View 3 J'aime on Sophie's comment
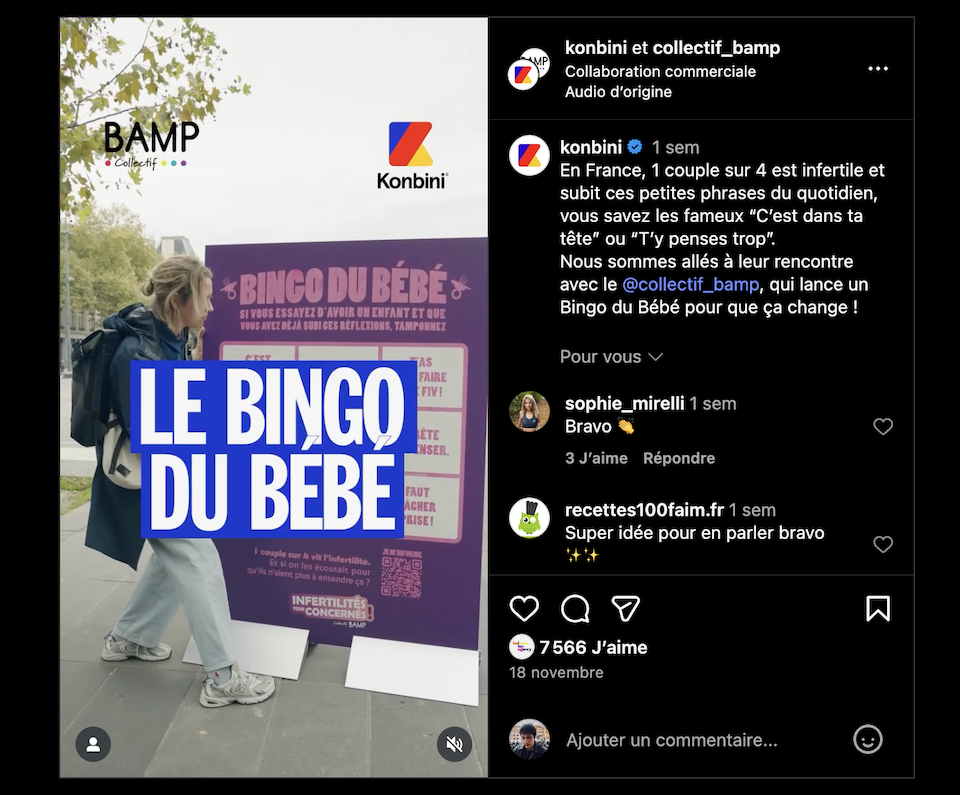Viewport: 960px width, 795px height. point(596,458)
